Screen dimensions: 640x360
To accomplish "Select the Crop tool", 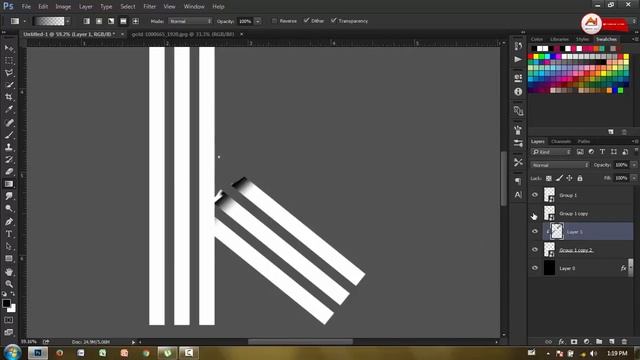I will (x=9, y=97).
